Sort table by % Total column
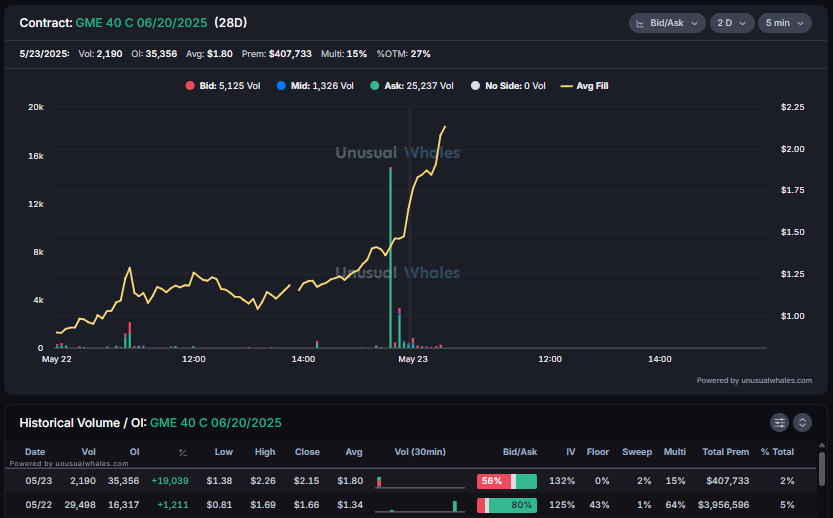This screenshot has width=833, height=518. coord(777,452)
